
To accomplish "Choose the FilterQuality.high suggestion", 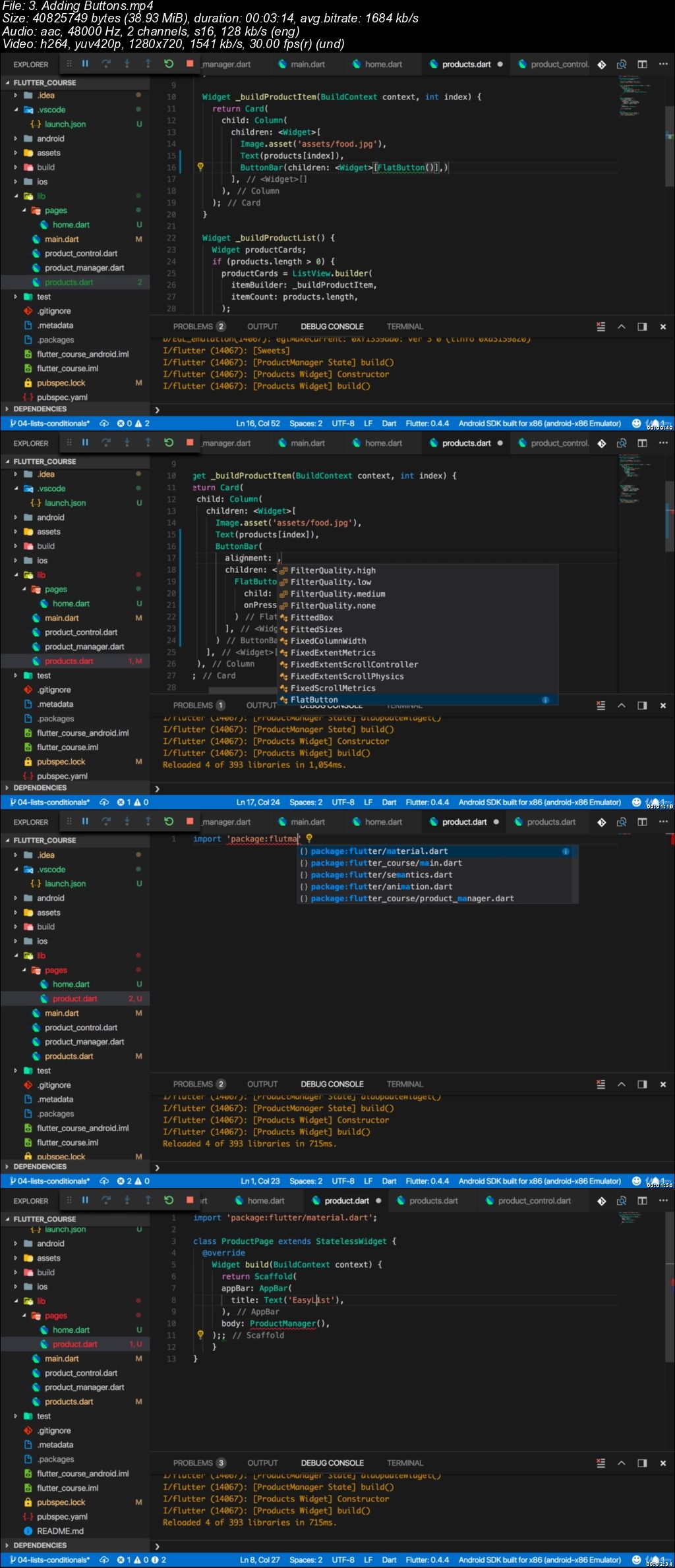I will [417, 571].
